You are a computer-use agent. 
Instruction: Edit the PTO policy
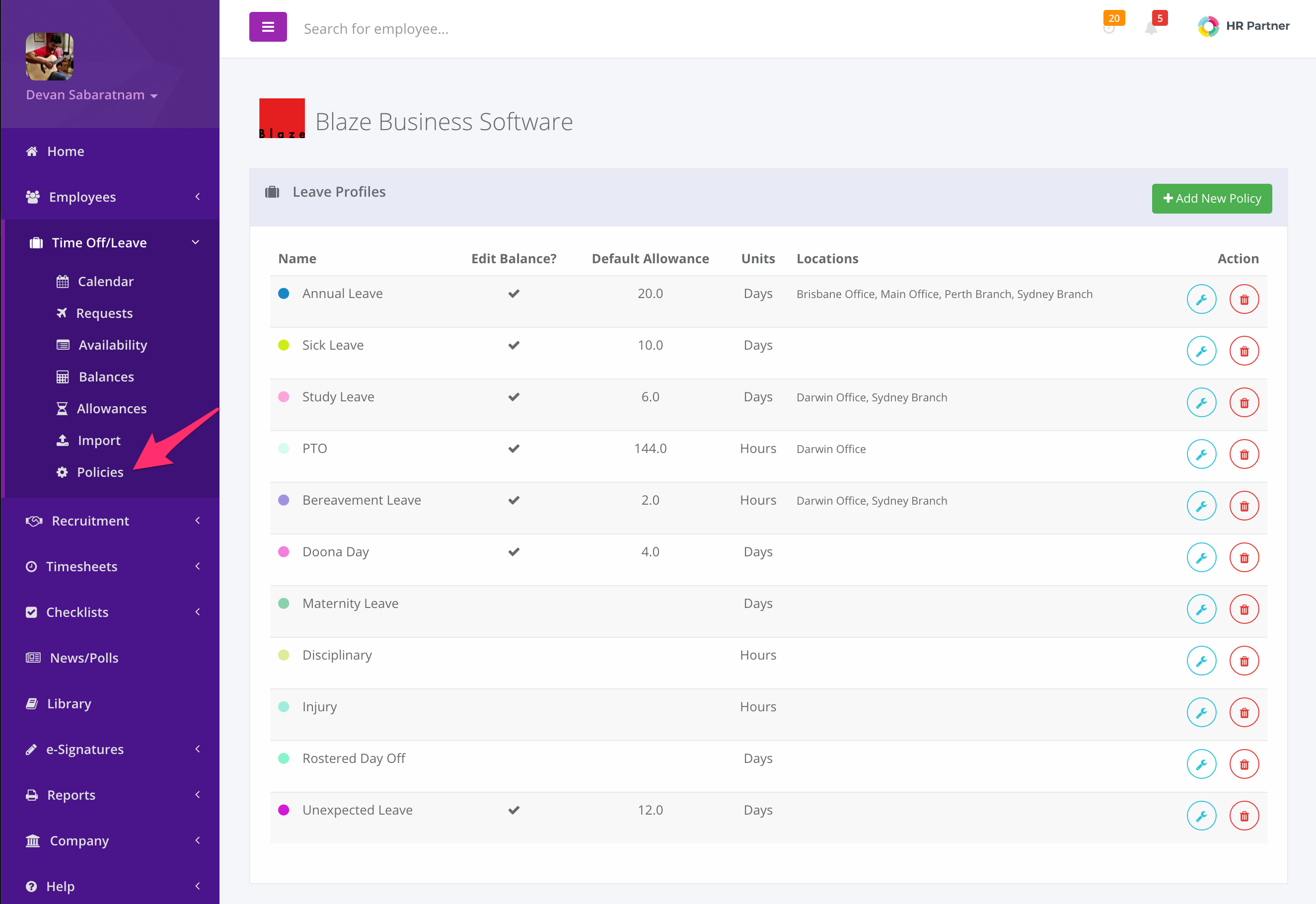(x=1201, y=453)
